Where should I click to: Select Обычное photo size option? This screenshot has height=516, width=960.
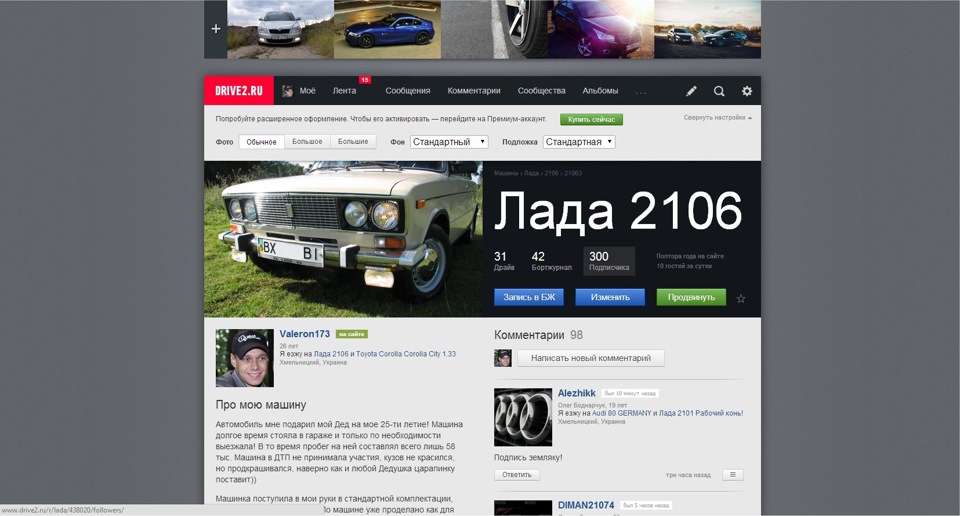(x=261, y=142)
